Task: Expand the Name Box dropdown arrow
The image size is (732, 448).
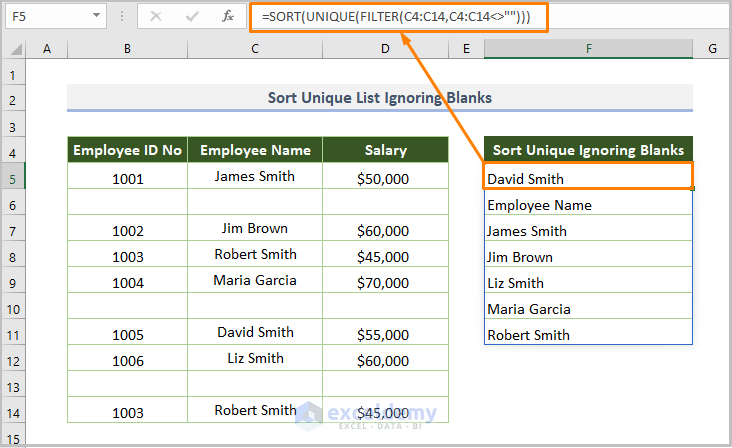Action: pos(94,17)
